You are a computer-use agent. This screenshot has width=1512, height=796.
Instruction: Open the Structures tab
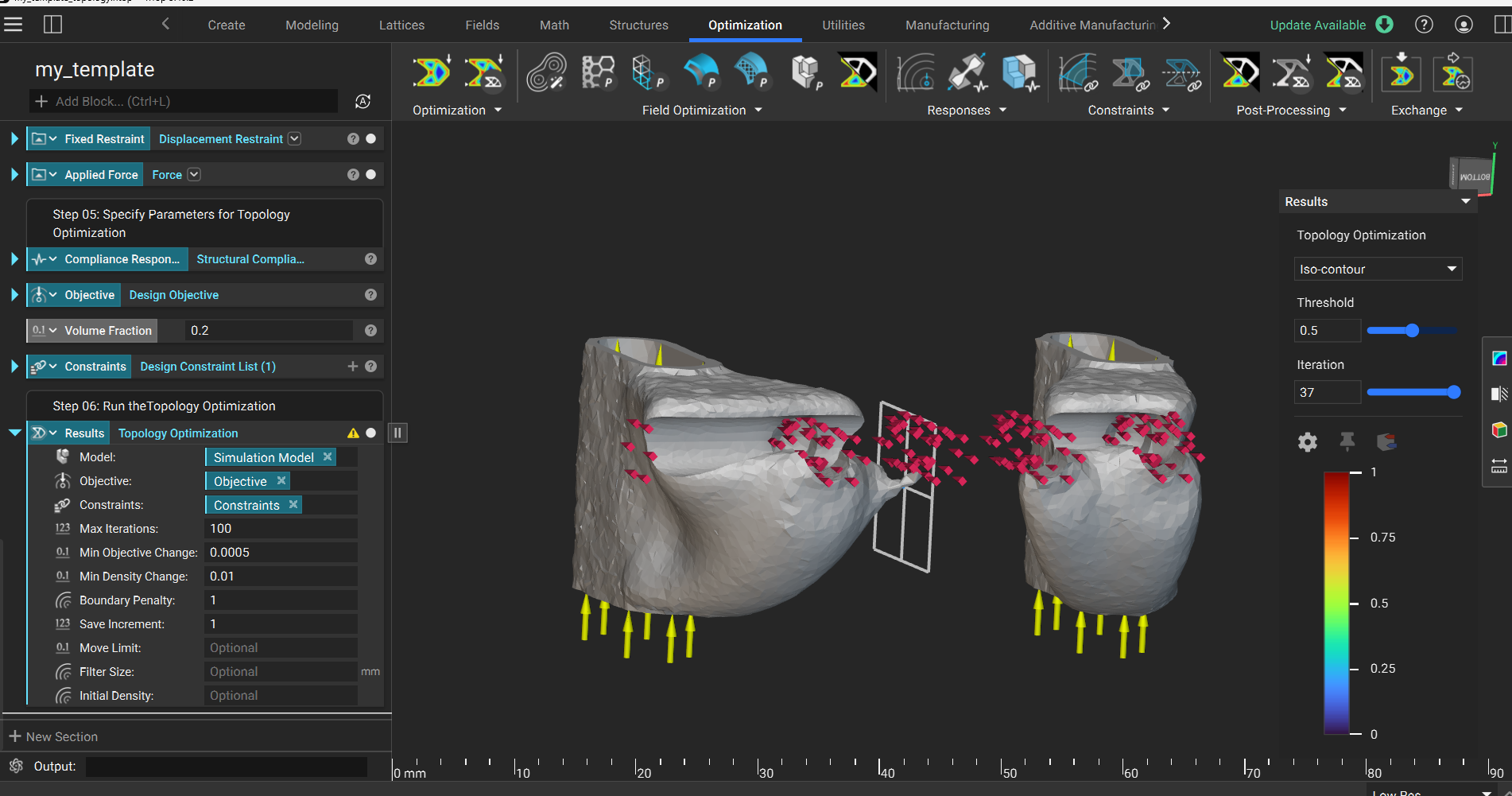(x=638, y=25)
